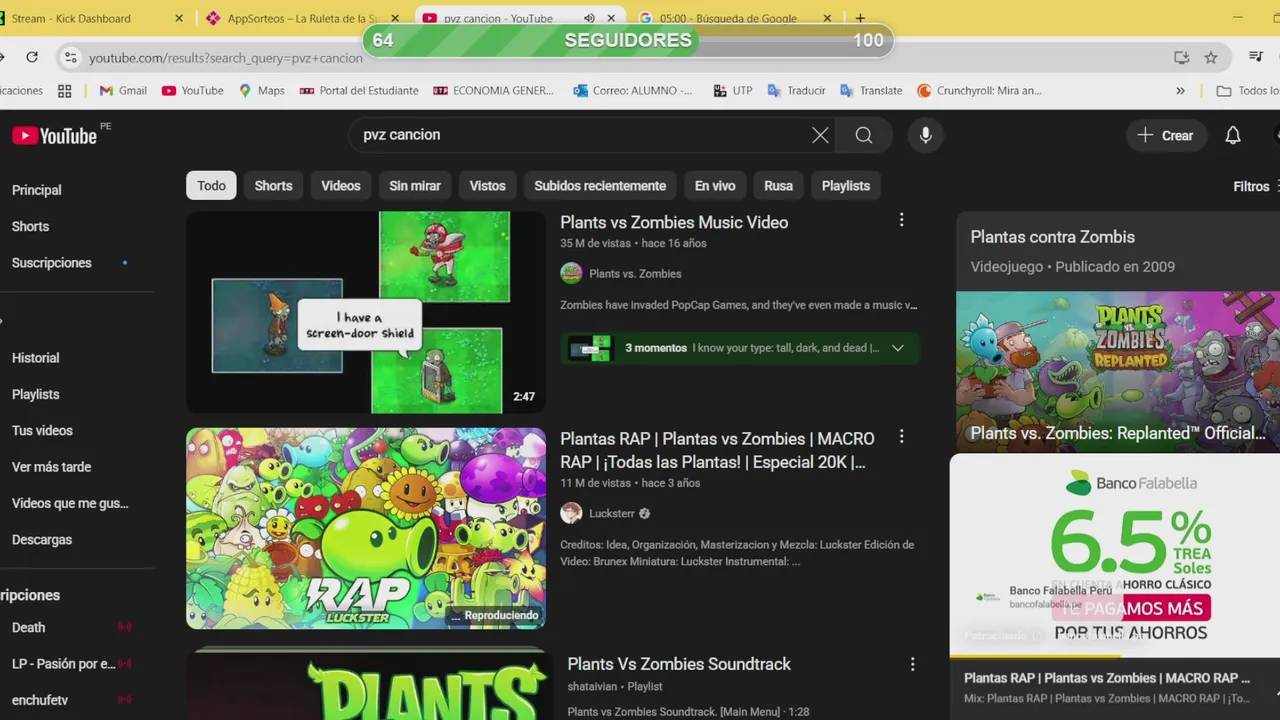Start voice search with microphone icon
1280x720 pixels.
click(x=926, y=135)
